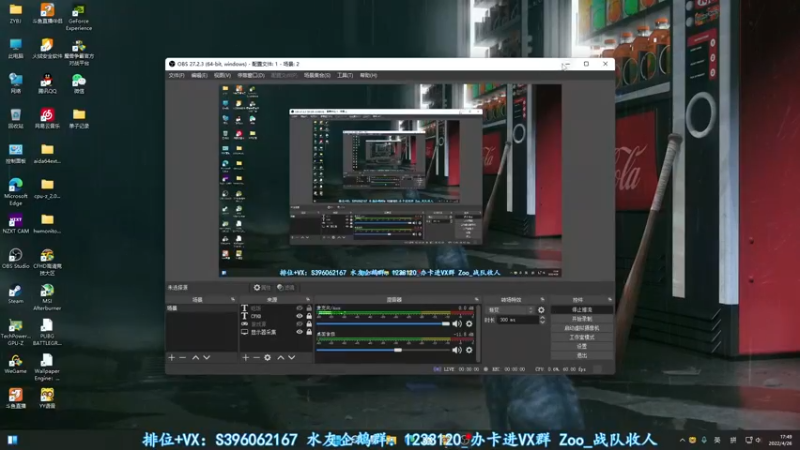
Task: Open the 腾讯QQ desktop icon
Action: click(x=47, y=84)
